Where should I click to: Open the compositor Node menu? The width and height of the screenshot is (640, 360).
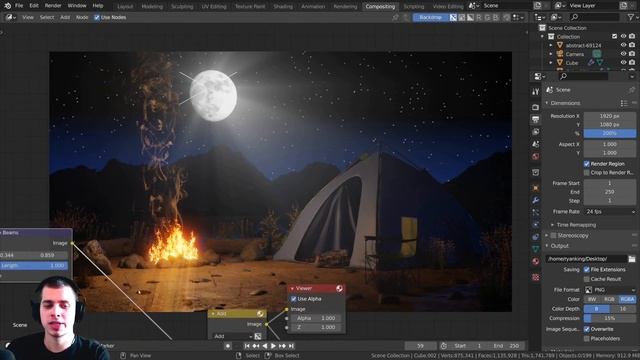[82, 18]
